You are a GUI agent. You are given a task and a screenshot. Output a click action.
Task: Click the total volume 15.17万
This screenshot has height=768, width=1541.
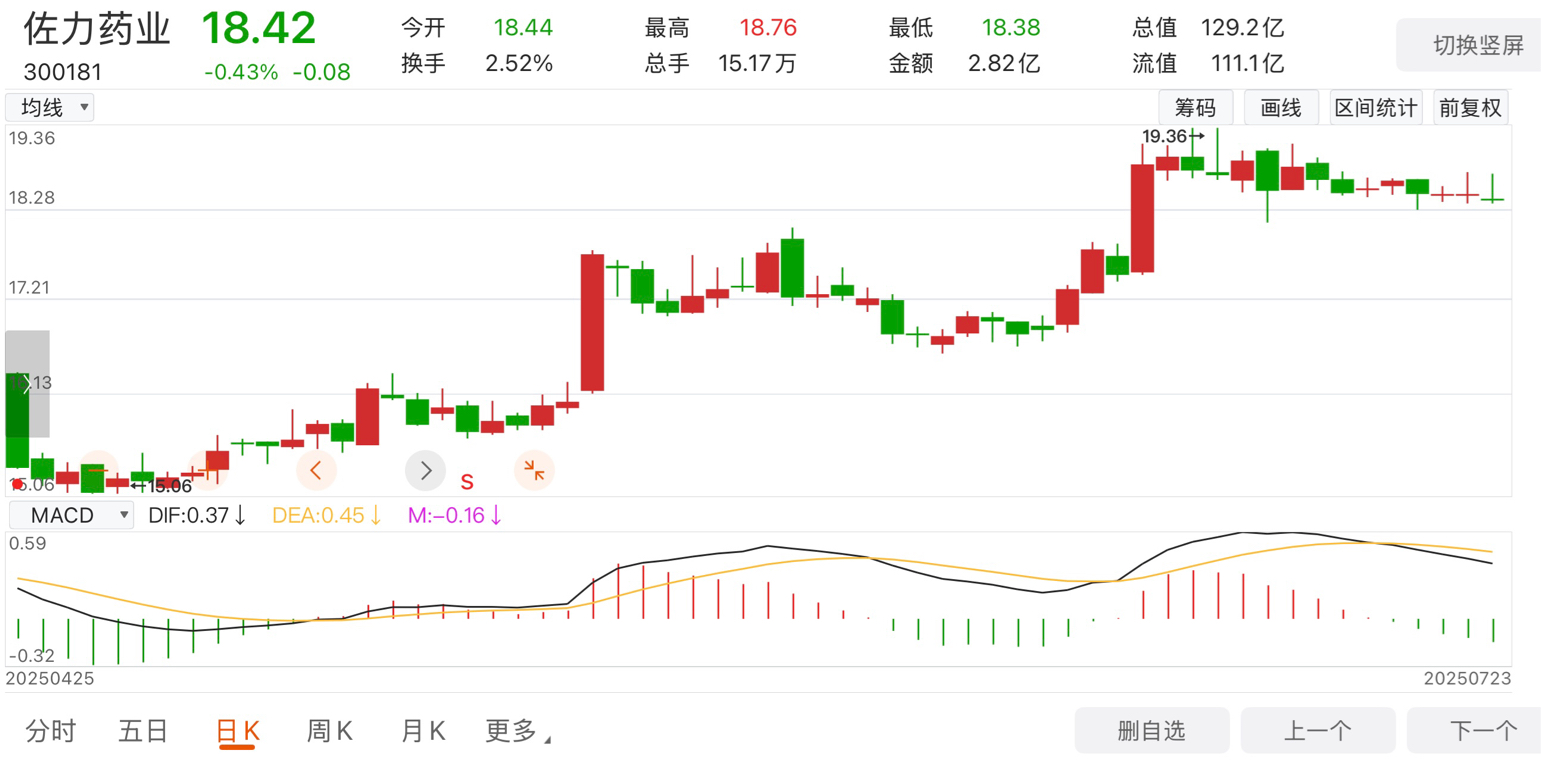758,64
